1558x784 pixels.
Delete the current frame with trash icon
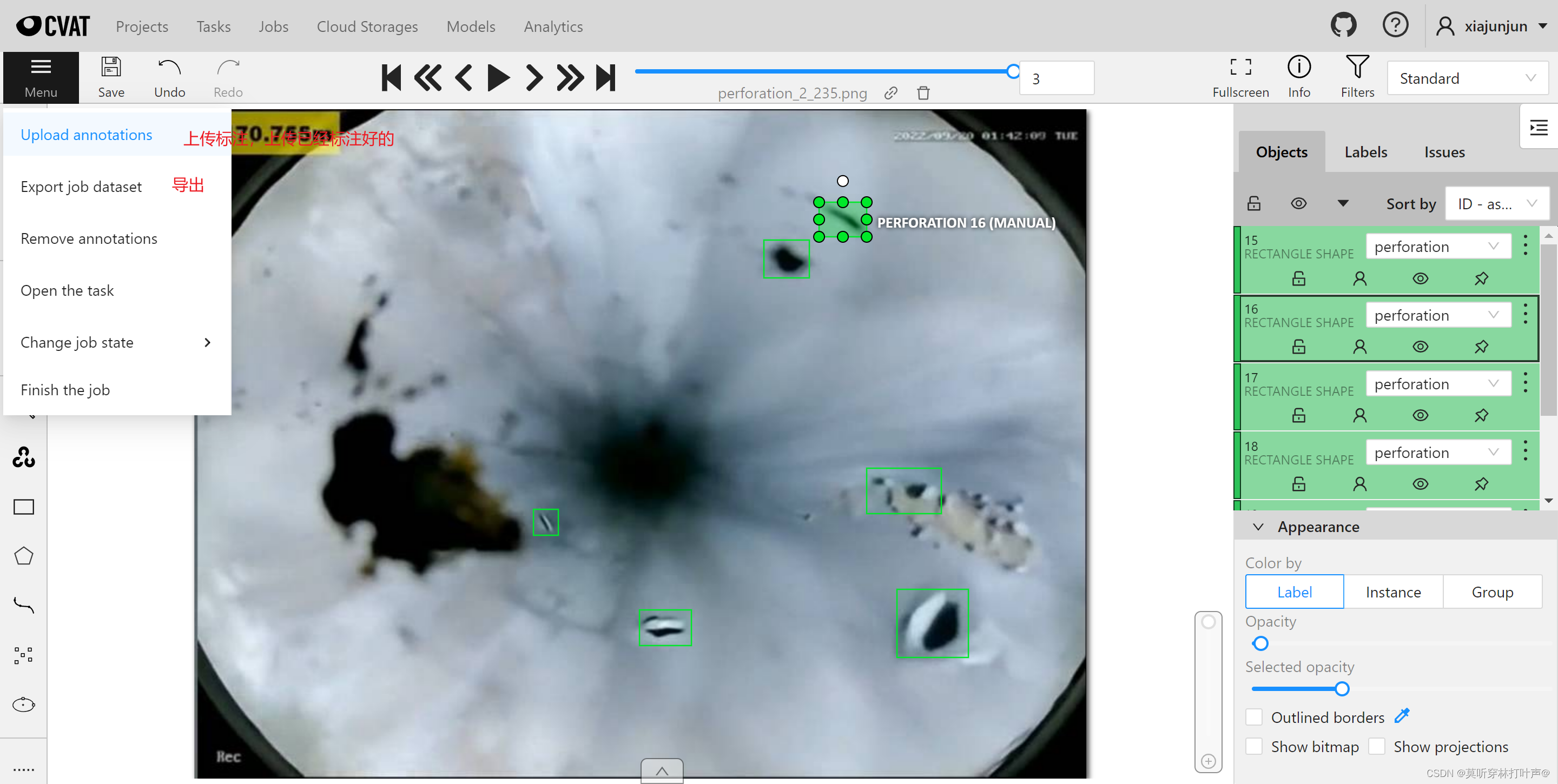pyautogui.click(x=923, y=93)
